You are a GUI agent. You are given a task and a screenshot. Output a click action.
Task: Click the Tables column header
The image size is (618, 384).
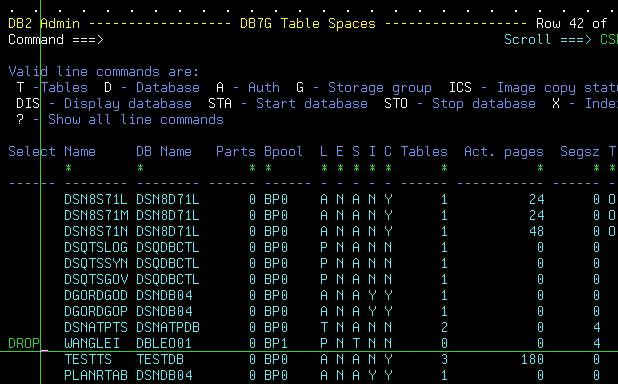[x=424, y=152]
